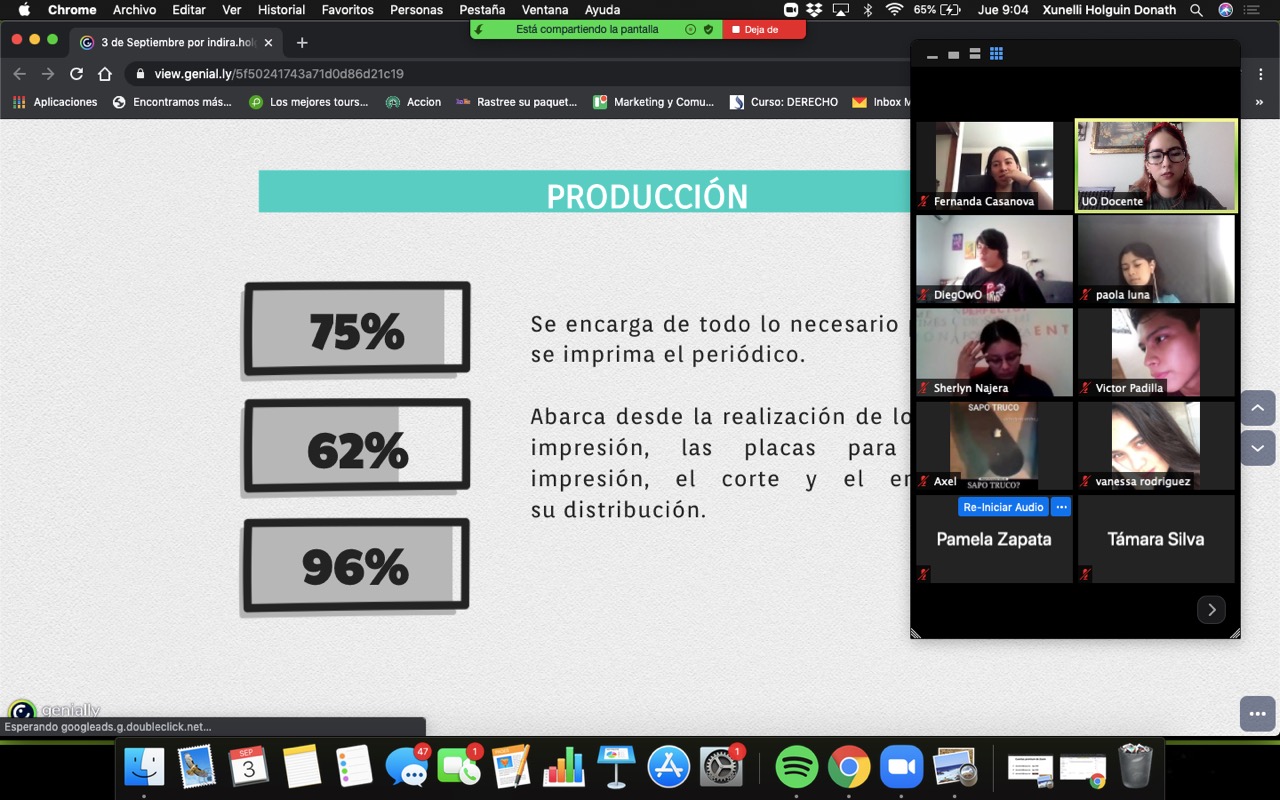The image size is (1280, 800).
Task: Open the Historial menu
Action: [x=281, y=10]
